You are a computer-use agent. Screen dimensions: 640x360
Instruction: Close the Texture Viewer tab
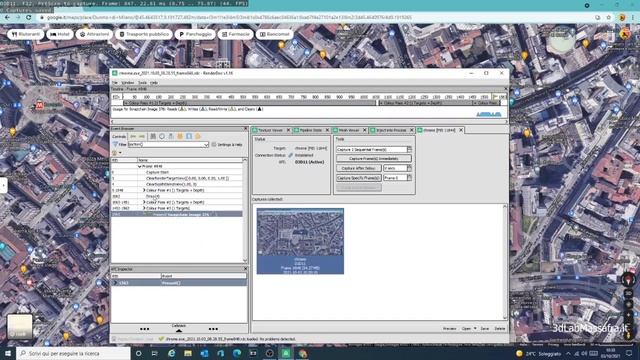coord(288,130)
